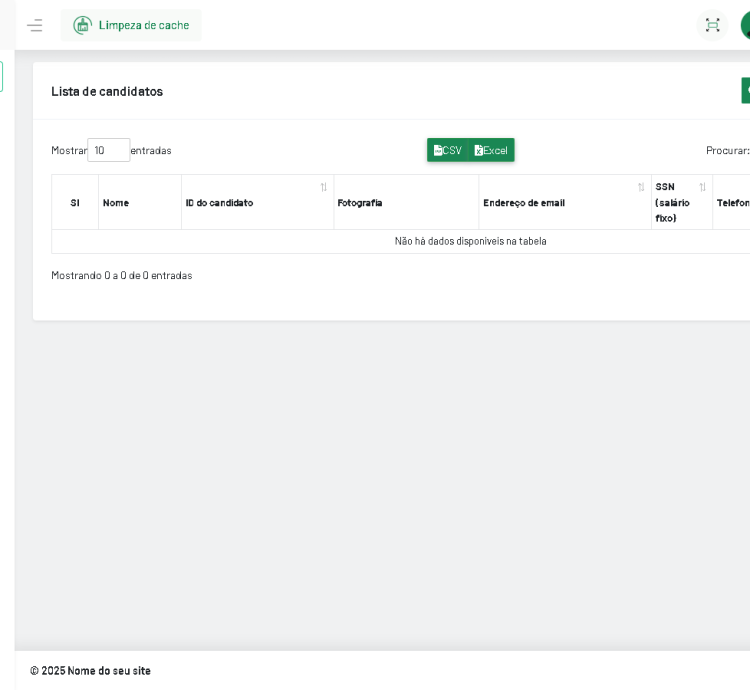This screenshot has height=690, width=750.
Task: Sort by SSN column arrows
Action: (x=702, y=187)
